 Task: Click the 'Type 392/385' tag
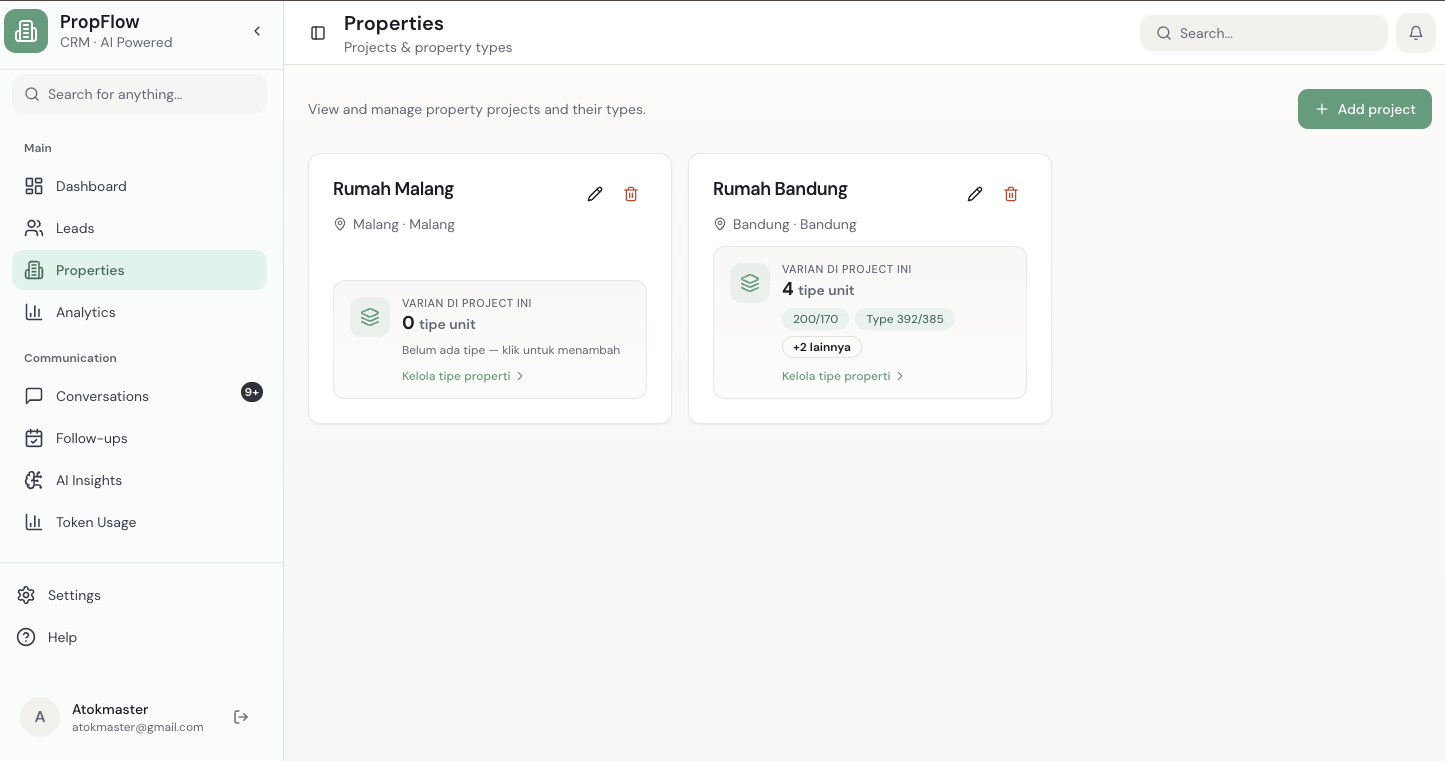tap(905, 319)
